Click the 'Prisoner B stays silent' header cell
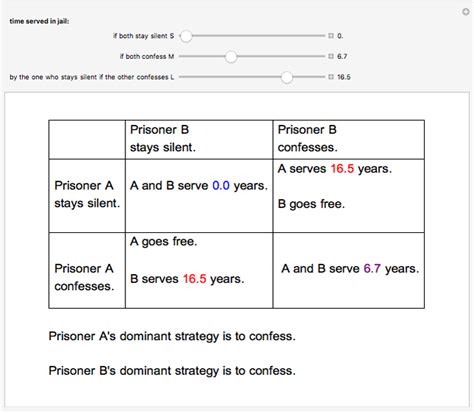 click(199, 139)
